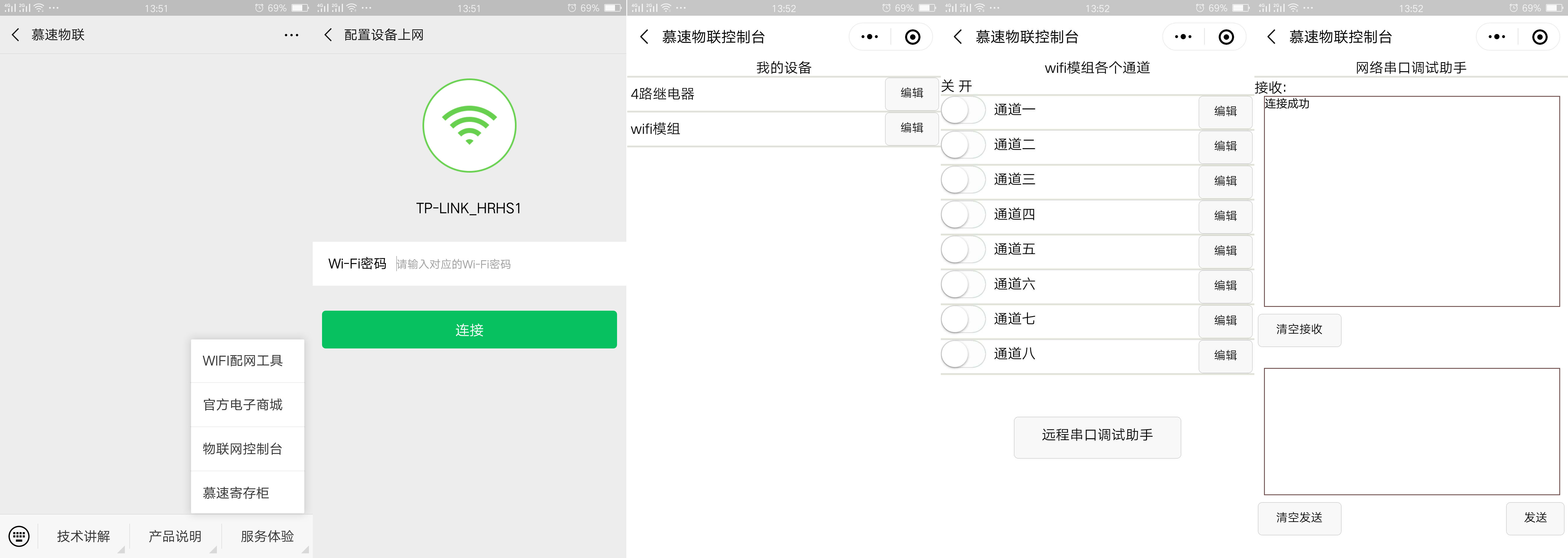
Task: Go back from 我的设备 screen
Action: click(x=644, y=37)
